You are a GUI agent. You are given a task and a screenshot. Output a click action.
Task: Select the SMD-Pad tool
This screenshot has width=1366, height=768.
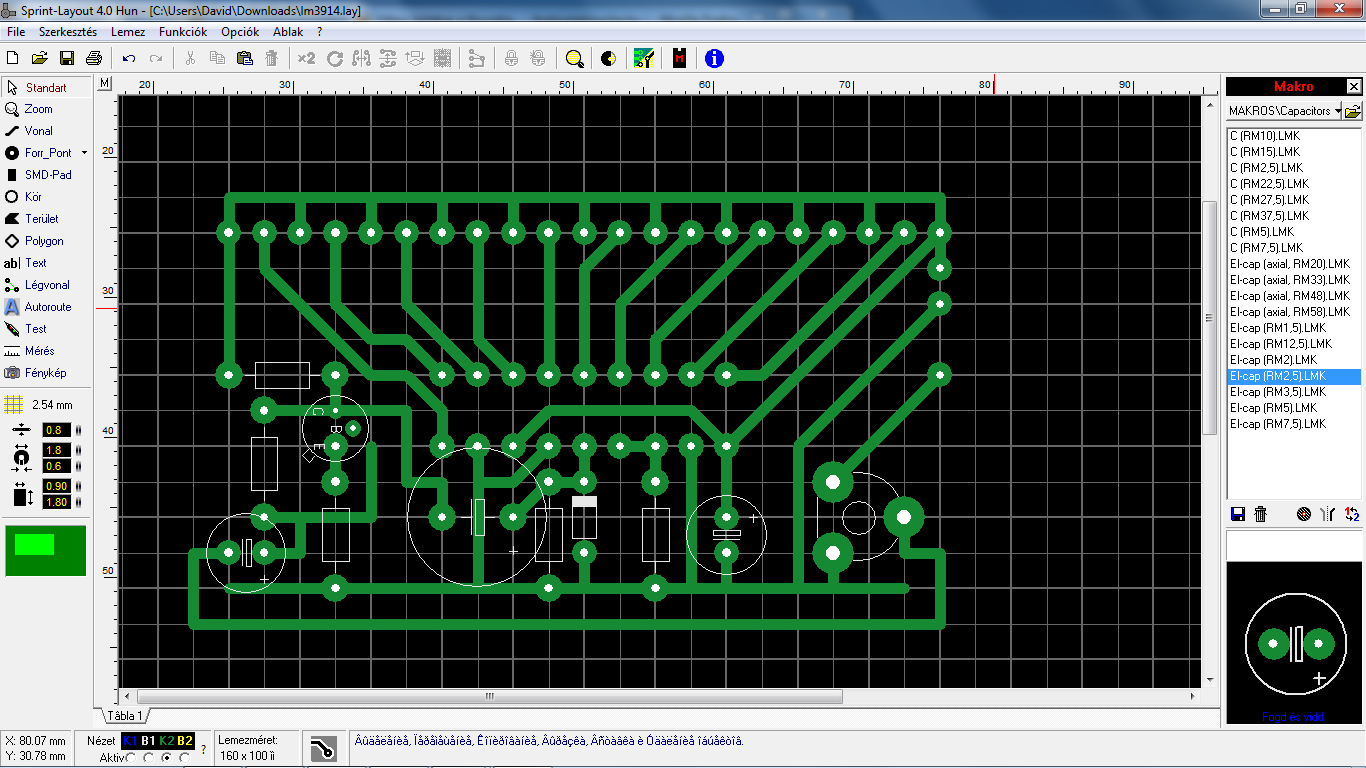[x=46, y=175]
